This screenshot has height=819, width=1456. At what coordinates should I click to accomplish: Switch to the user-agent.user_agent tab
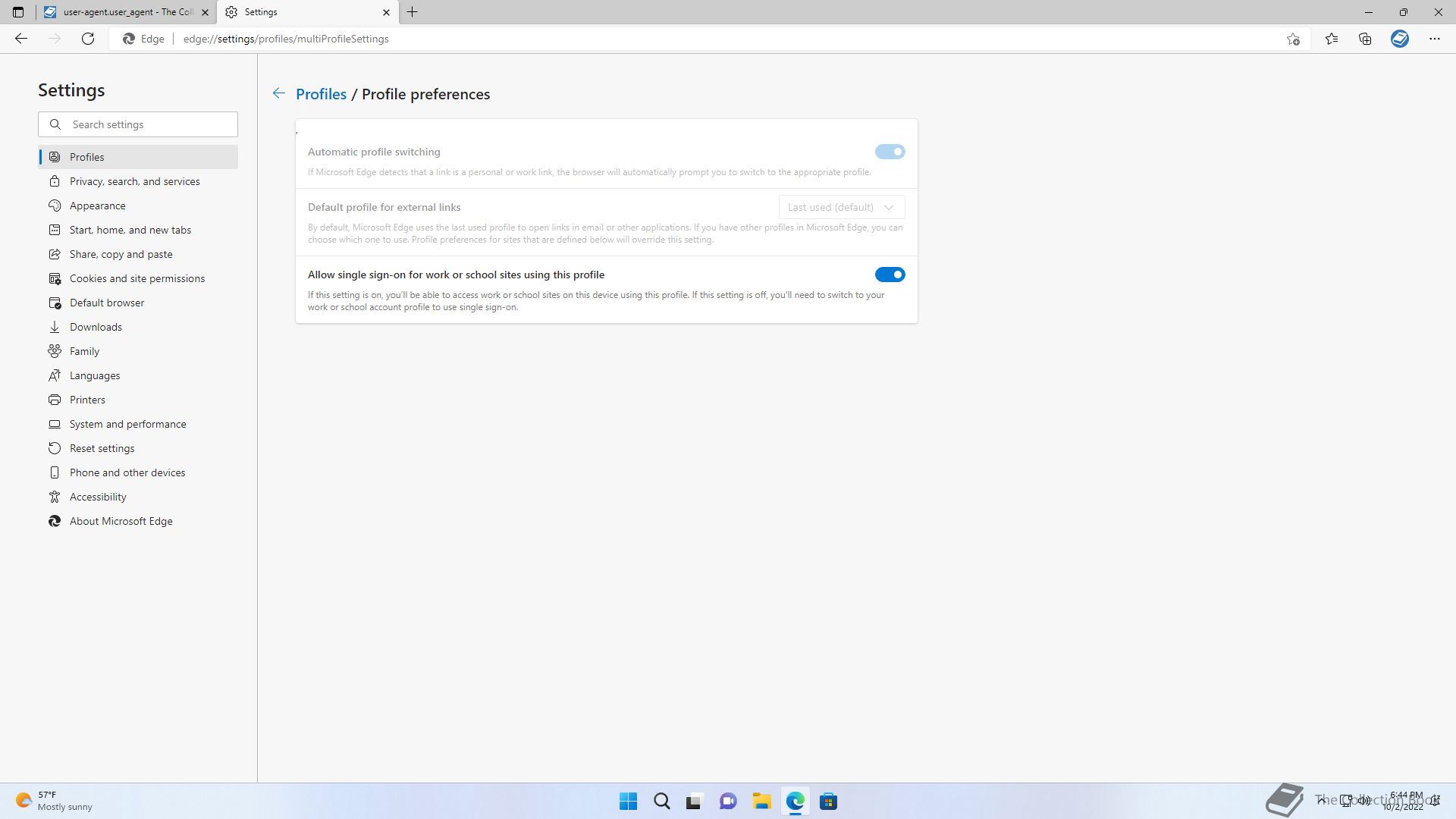click(127, 12)
